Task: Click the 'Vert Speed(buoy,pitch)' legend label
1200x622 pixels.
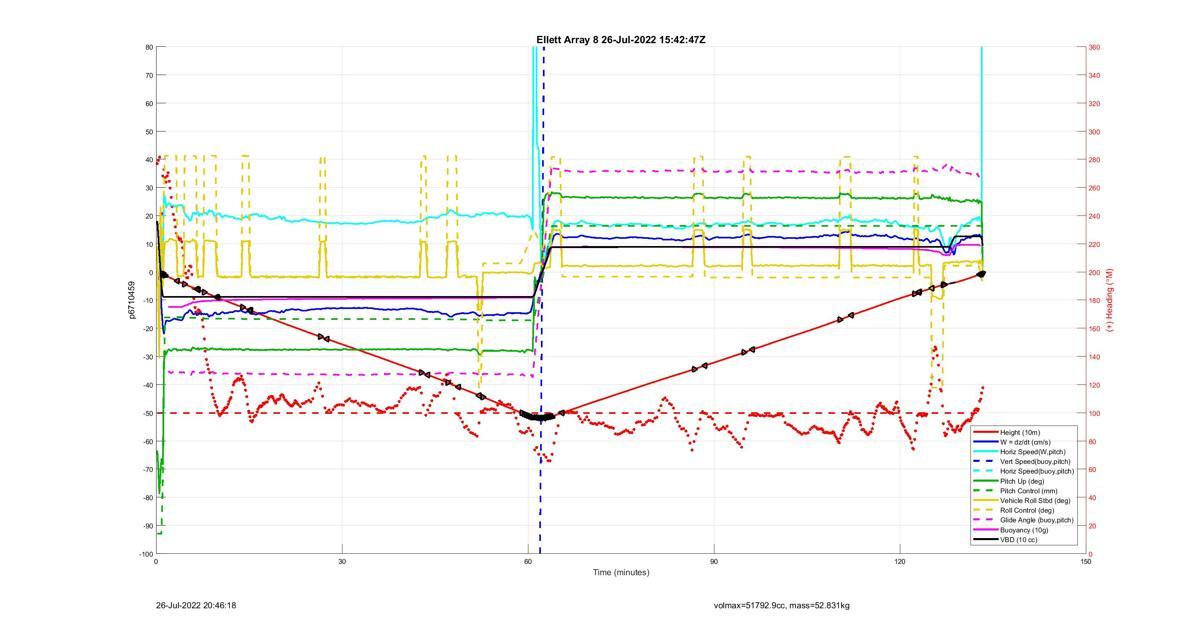Action: 1035,461
